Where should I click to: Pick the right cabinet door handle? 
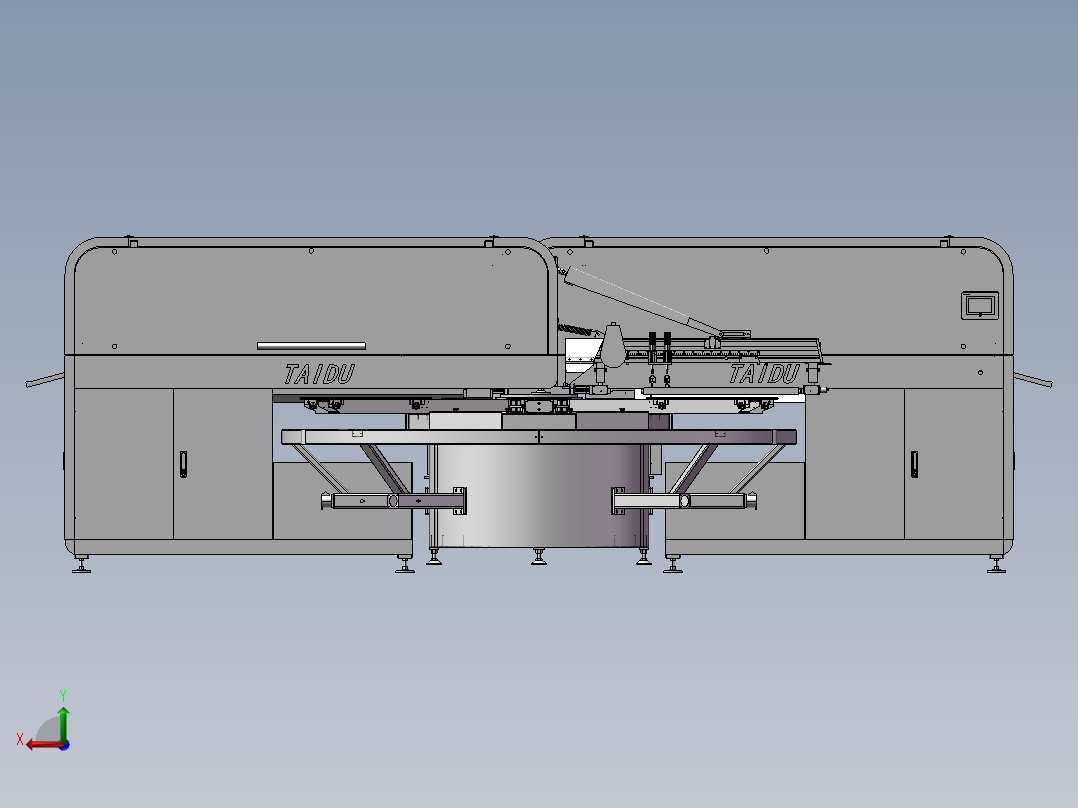tap(914, 464)
